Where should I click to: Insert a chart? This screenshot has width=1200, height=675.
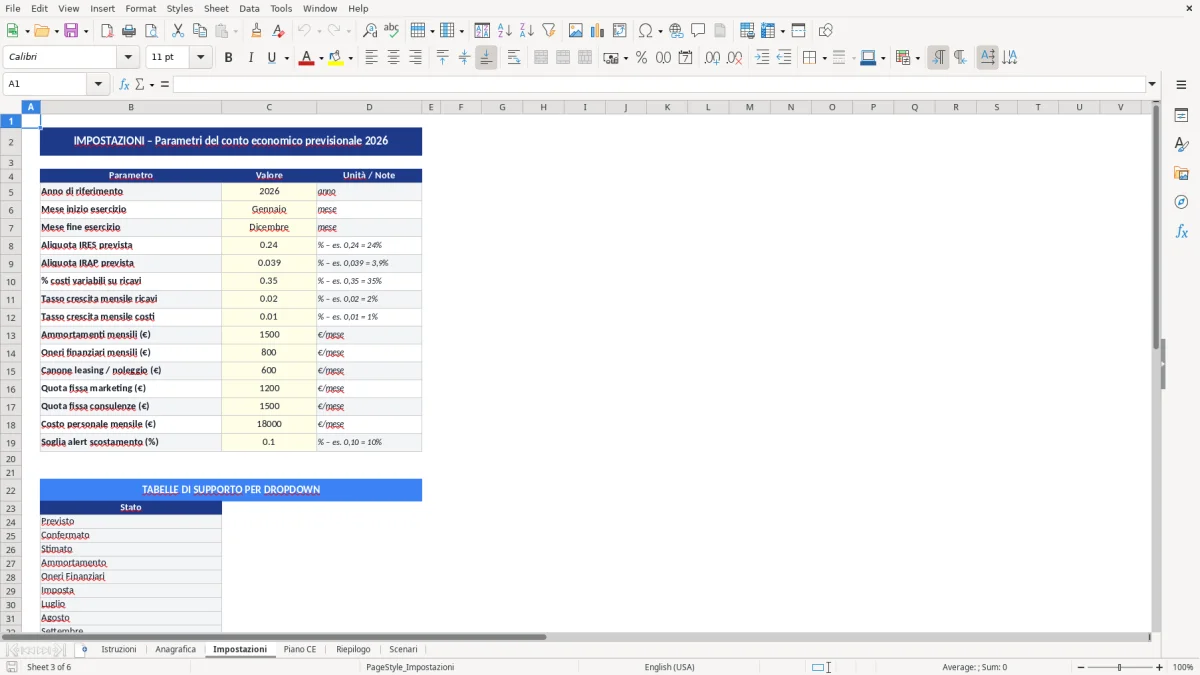click(x=598, y=31)
